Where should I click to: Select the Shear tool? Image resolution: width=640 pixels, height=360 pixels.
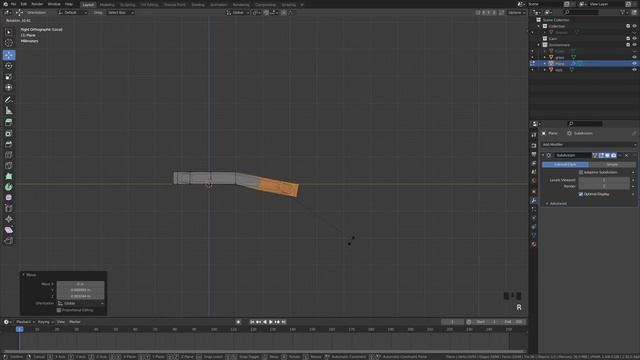coord(9,230)
